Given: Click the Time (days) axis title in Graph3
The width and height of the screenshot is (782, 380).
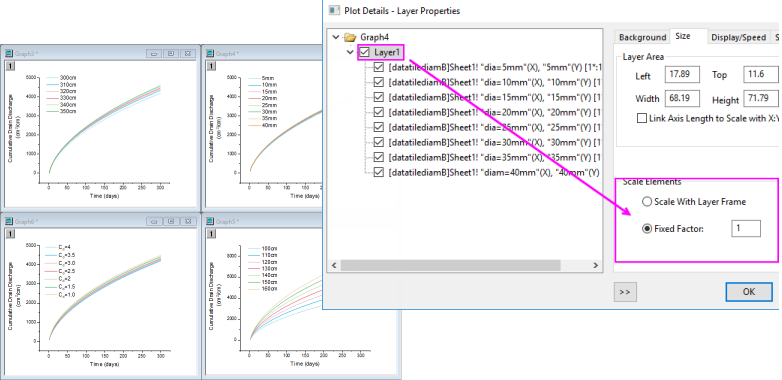Looking at the screenshot, I should [104, 195].
